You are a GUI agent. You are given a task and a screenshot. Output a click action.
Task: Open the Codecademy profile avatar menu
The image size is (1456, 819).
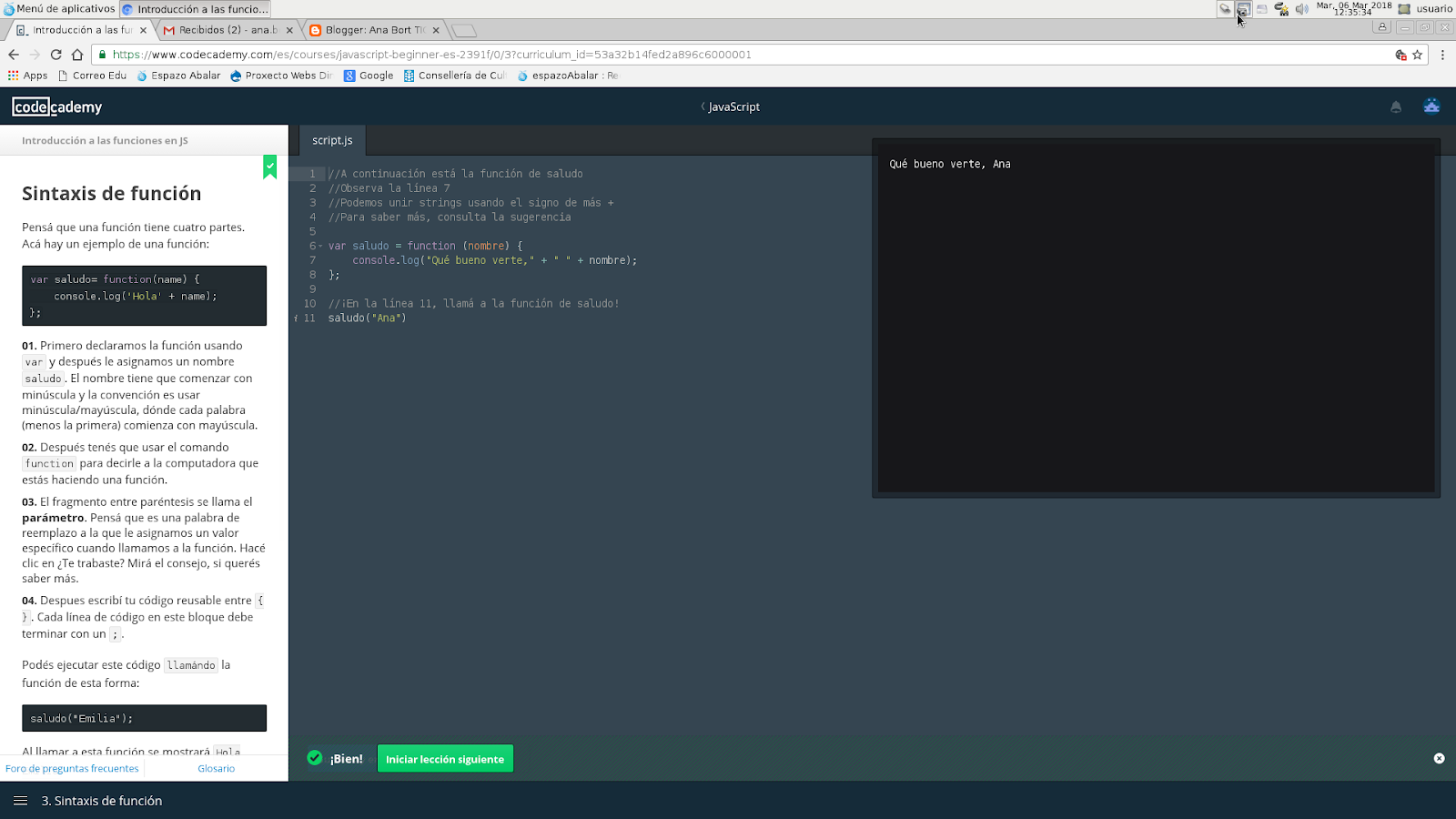pos(1431,106)
